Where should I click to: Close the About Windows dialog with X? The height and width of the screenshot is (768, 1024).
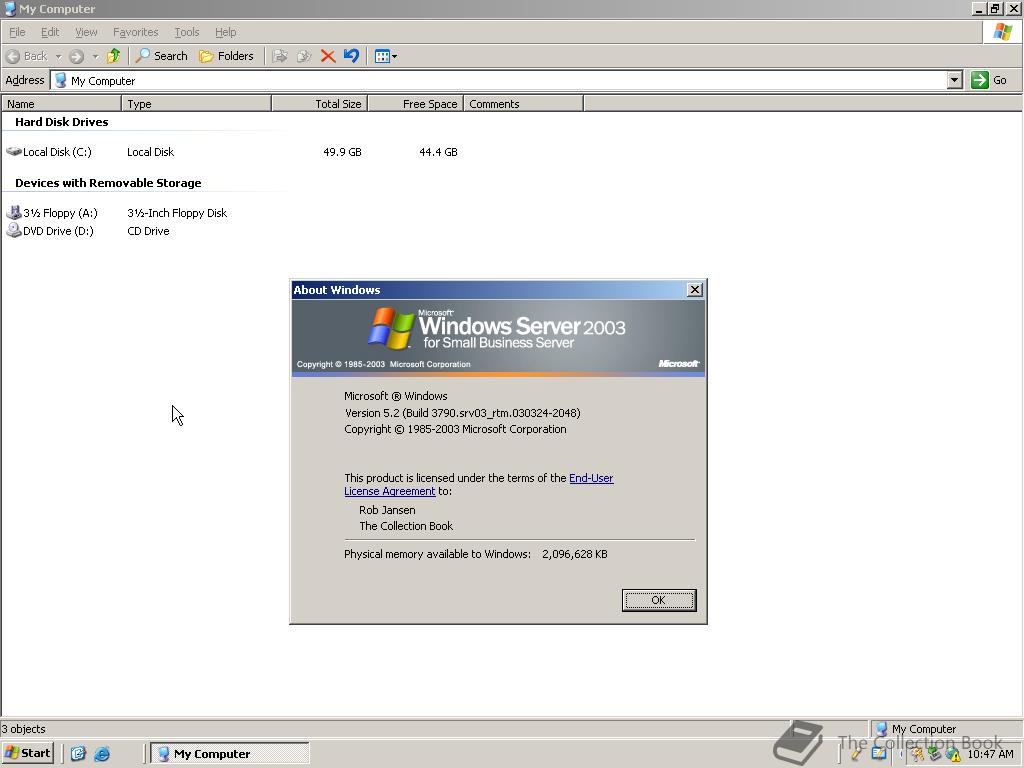pyautogui.click(x=695, y=290)
